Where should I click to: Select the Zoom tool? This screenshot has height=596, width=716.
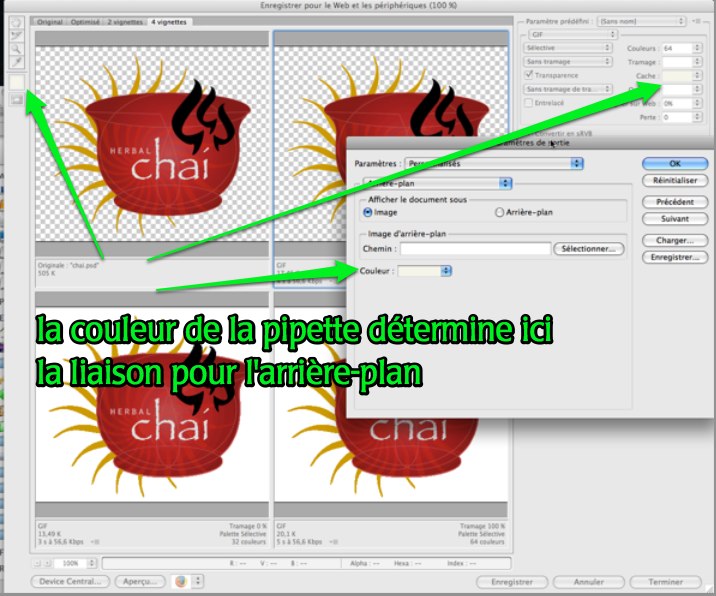pos(14,48)
